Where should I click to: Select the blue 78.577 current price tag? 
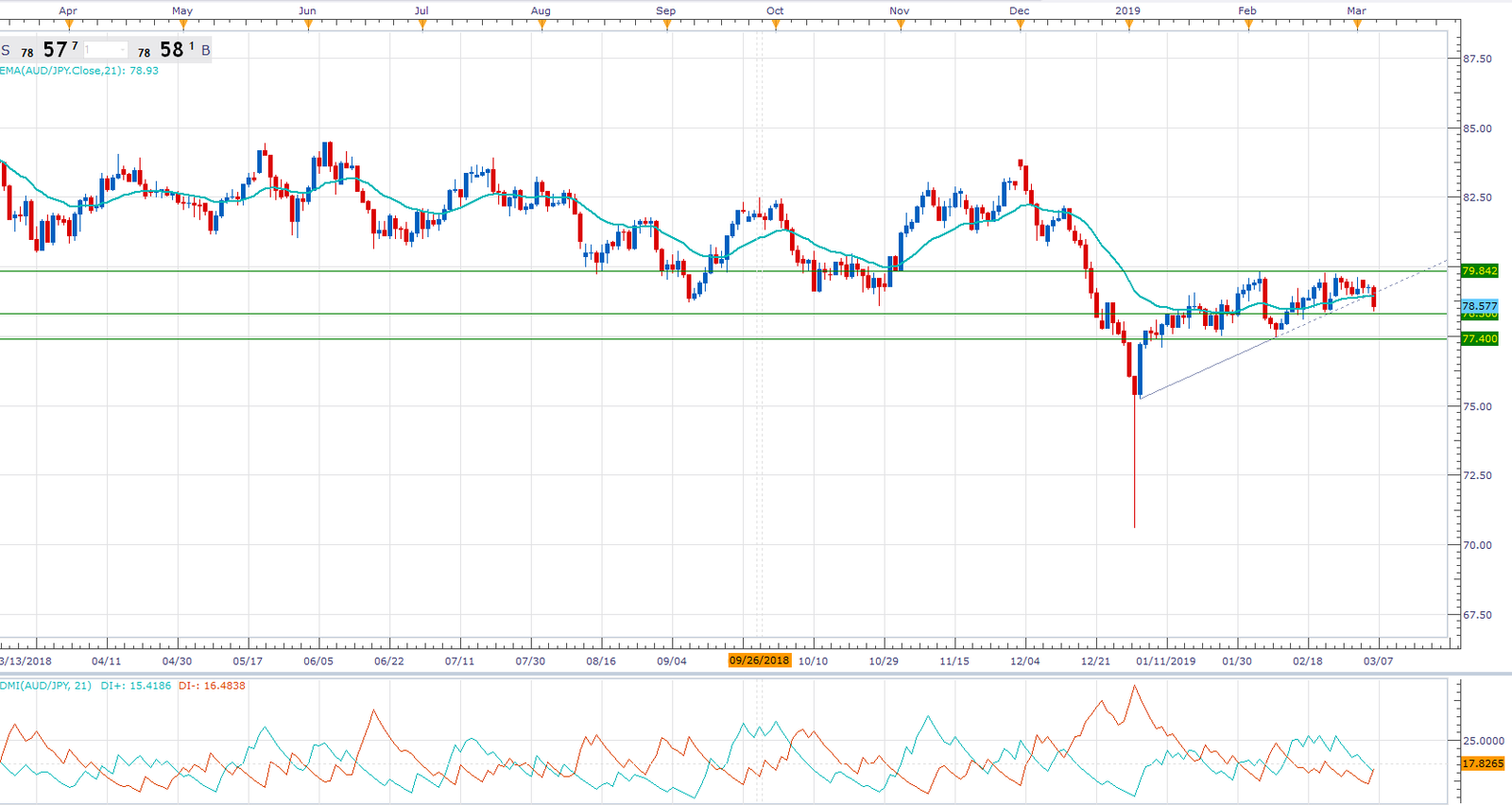click(x=1479, y=306)
